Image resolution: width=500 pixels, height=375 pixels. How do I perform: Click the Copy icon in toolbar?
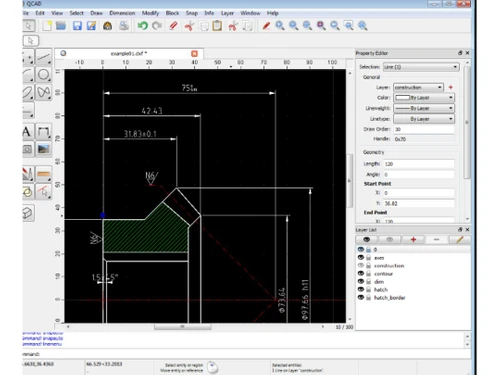click(x=204, y=26)
